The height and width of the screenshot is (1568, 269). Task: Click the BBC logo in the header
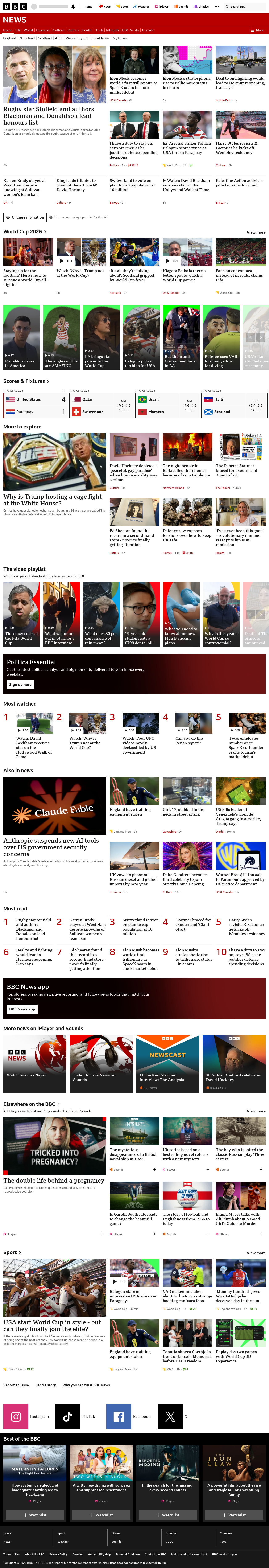(x=15, y=7)
